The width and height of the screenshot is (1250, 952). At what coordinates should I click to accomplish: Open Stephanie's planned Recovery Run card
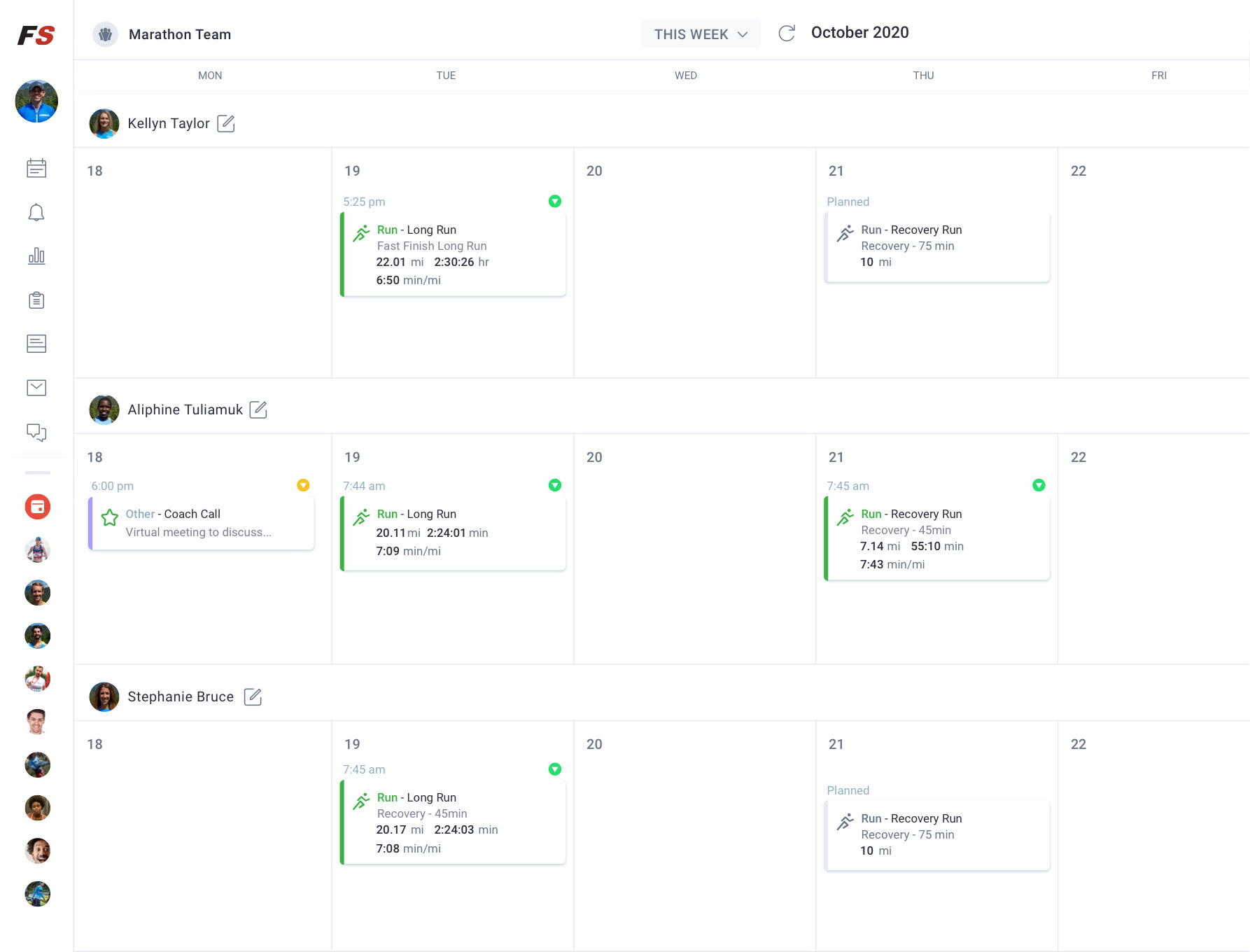pyautogui.click(x=938, y=835)
